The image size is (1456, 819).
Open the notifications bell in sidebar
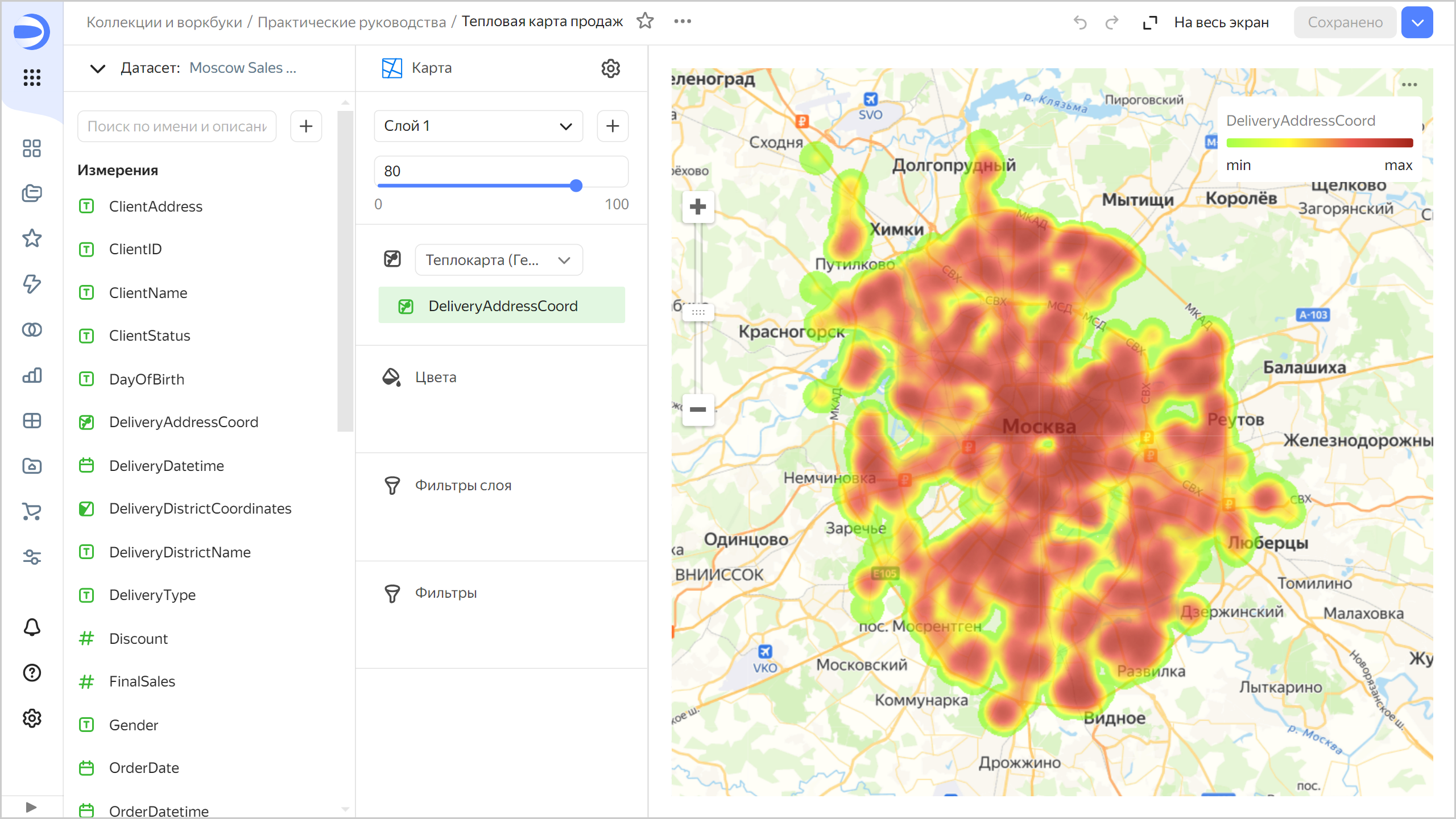[x=32, y=627]
